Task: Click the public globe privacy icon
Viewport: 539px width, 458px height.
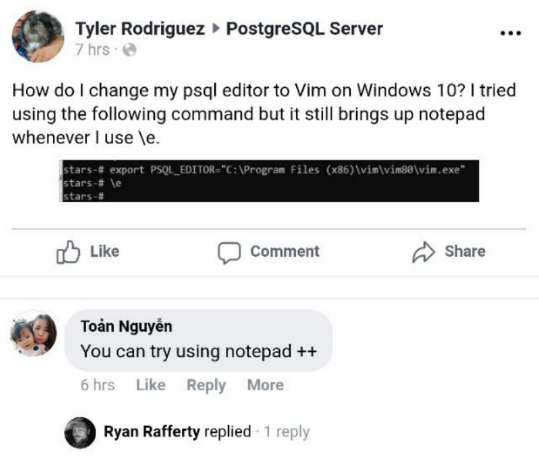Action: click(x=130, y=50)
